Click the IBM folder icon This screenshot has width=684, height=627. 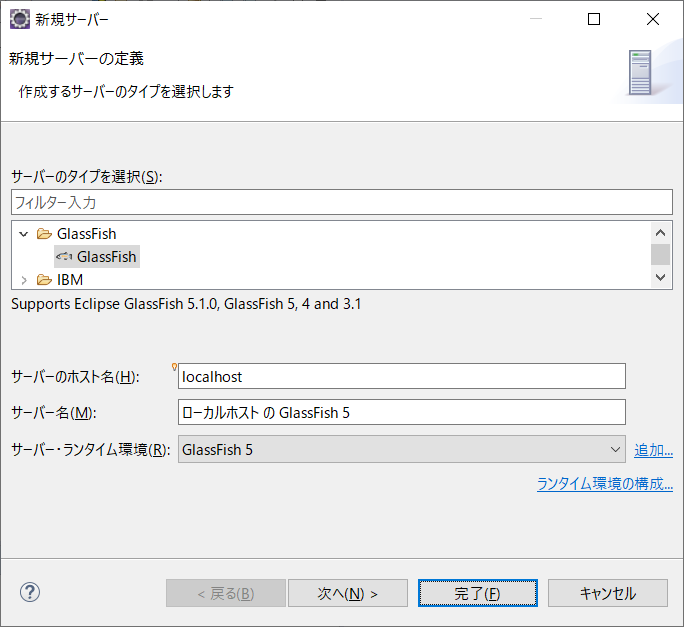pyautogui.click(x=44, y=280)
